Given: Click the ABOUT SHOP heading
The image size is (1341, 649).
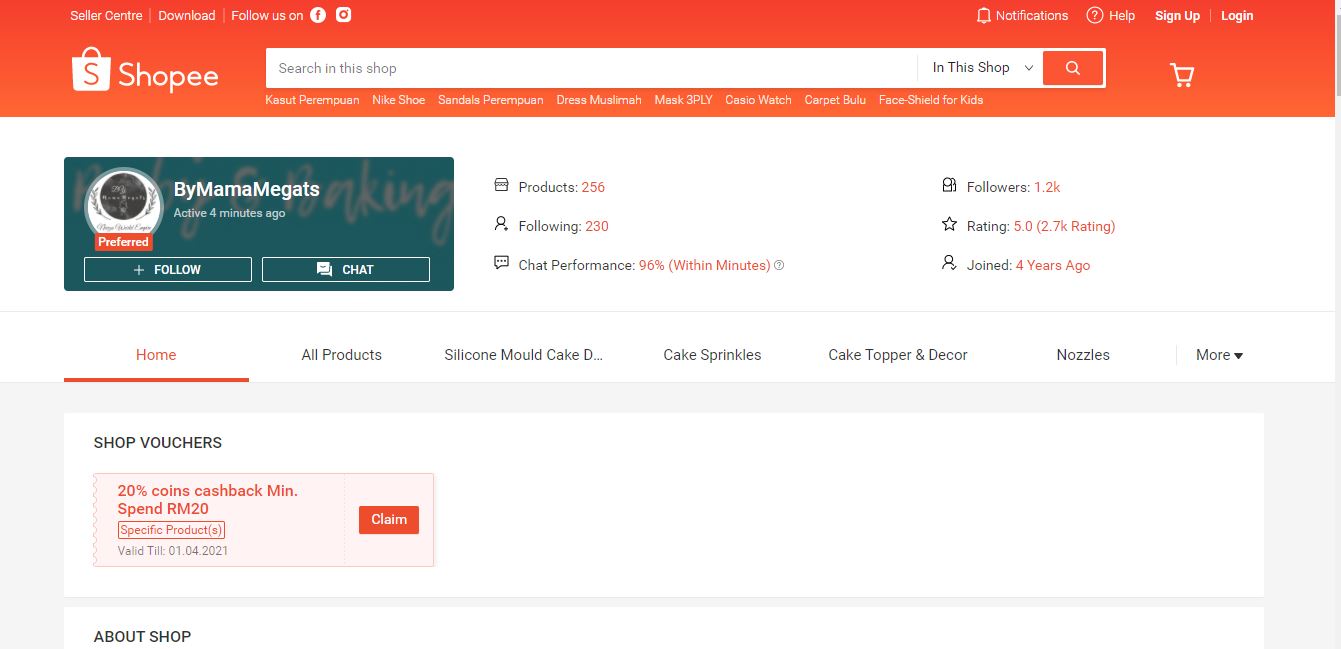Looking at the screenshot, I should tap(142, 637).
